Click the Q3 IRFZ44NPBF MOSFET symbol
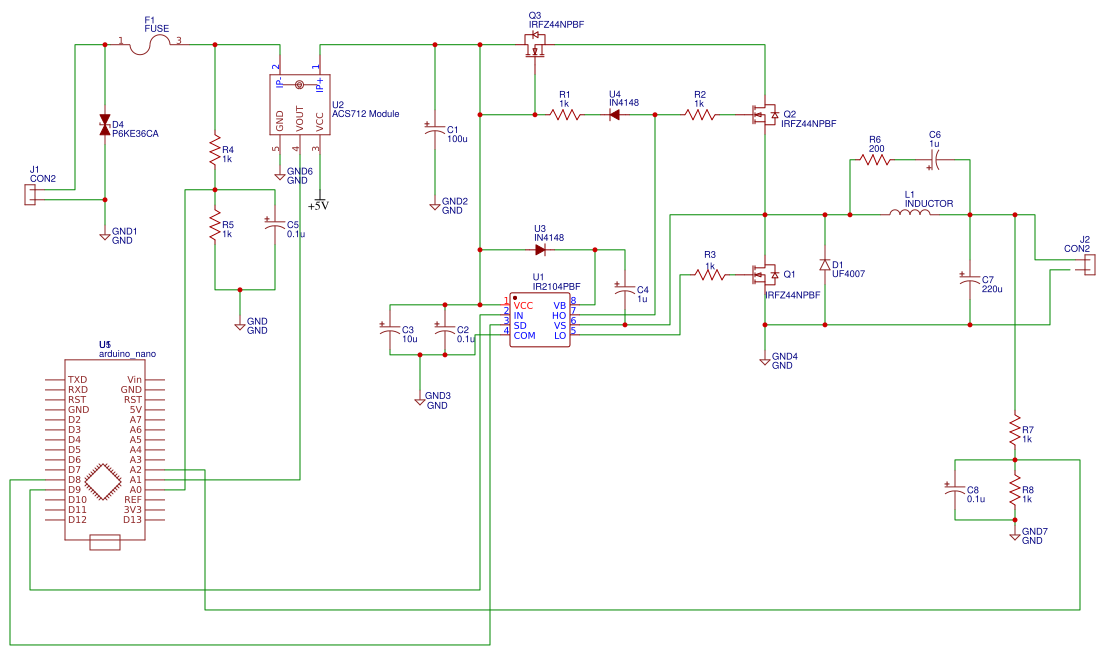The width and height of the screenshot is (1105, 655). (535, 47)
